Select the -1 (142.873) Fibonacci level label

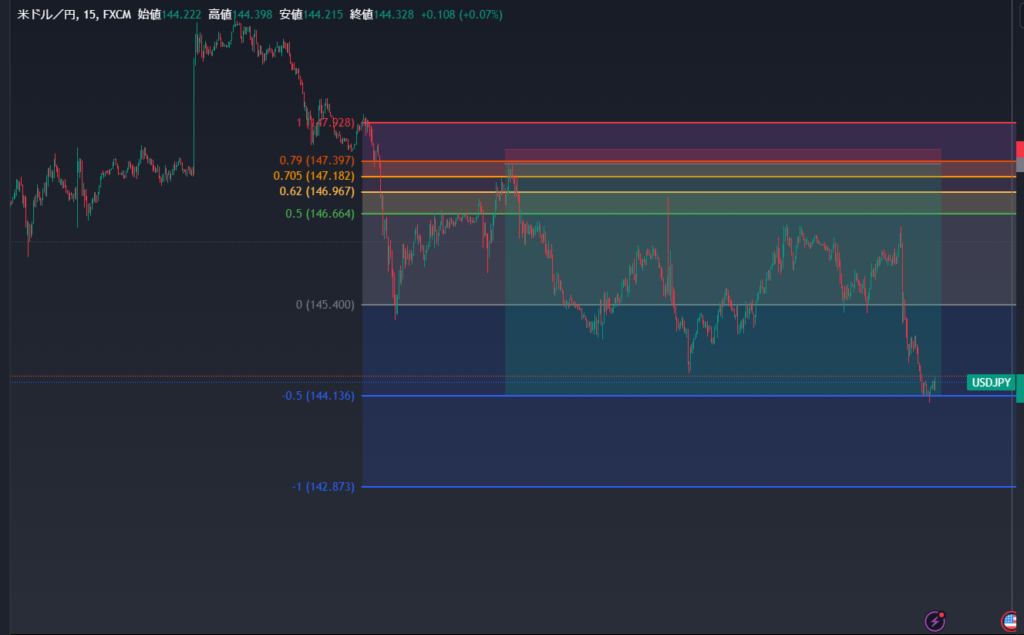click(x=323, y=487)
